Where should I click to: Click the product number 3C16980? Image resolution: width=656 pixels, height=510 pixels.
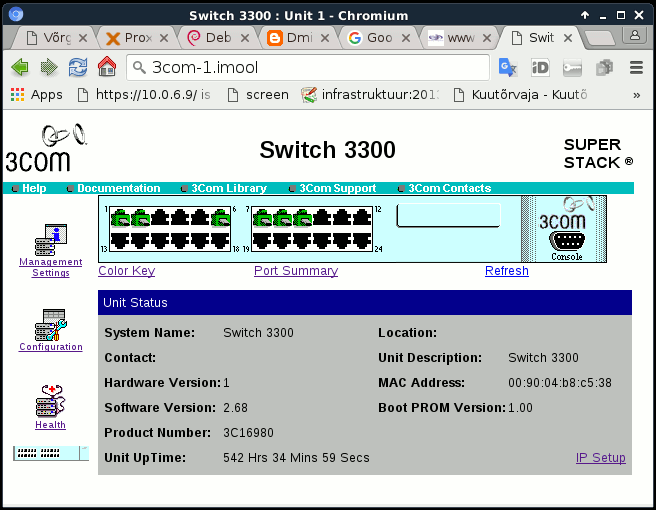248,433
